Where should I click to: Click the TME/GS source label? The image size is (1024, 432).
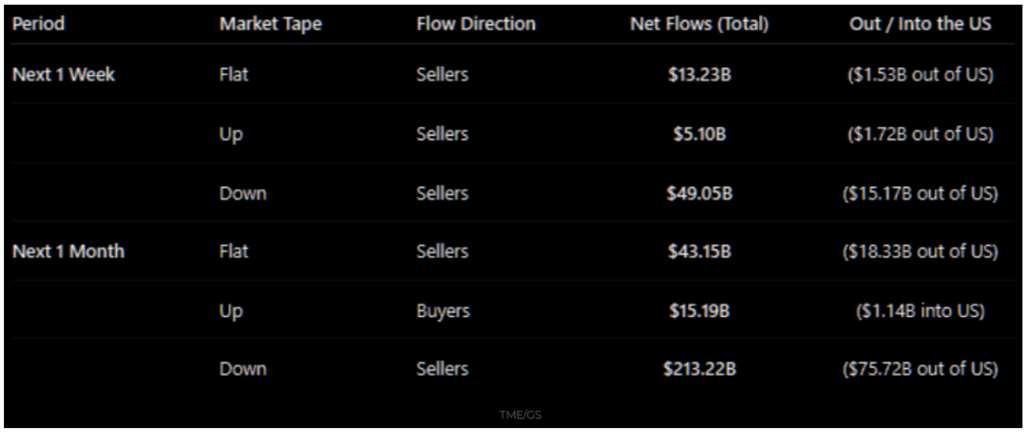520,414
